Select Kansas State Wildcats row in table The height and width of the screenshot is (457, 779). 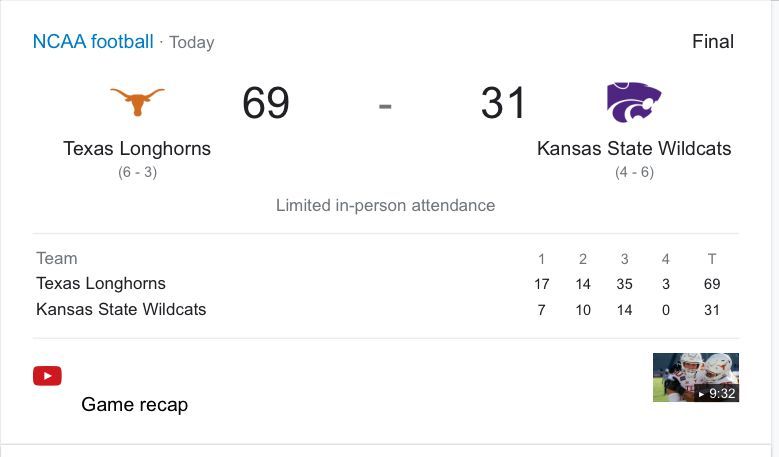pos(121,310)
